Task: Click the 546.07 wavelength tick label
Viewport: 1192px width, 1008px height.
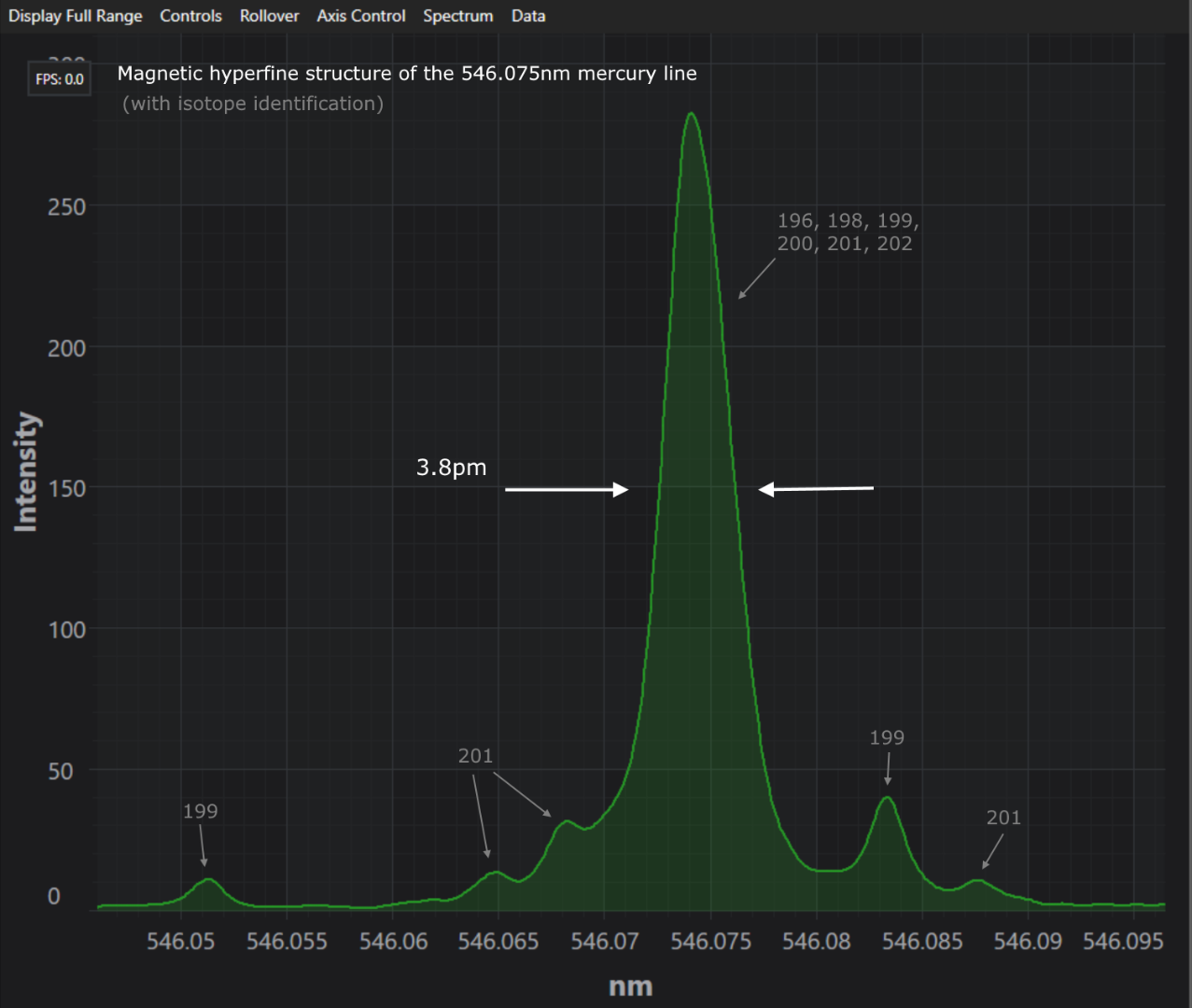Action: (x=605, y=941)
